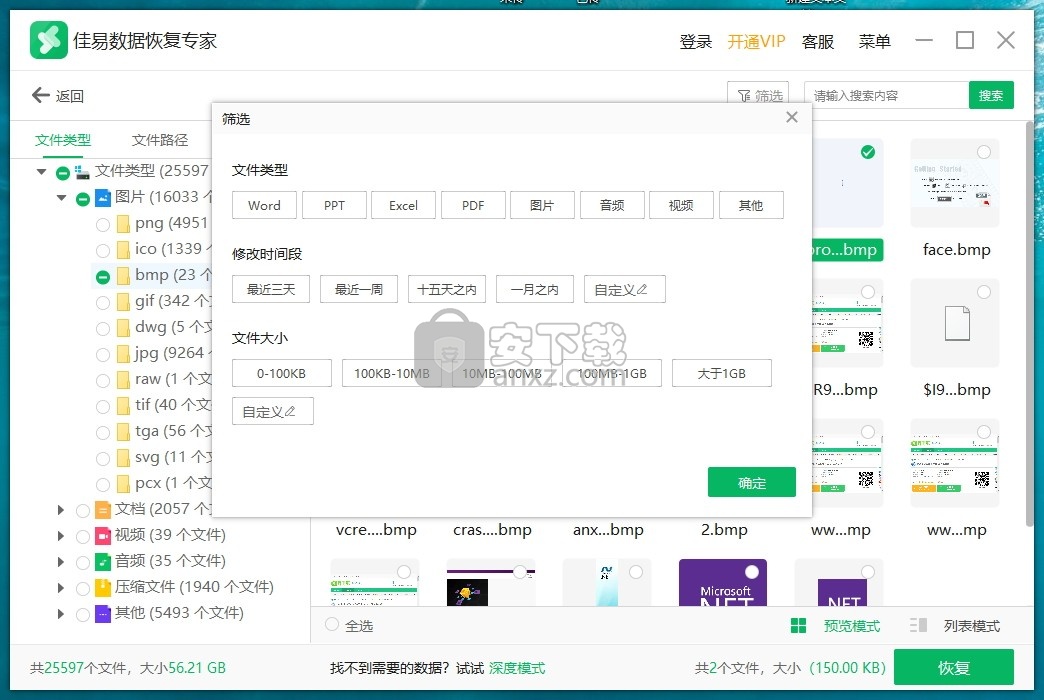Switch to the 文件路径 tab
1044x700 pixels.
[x=160, y=140]
